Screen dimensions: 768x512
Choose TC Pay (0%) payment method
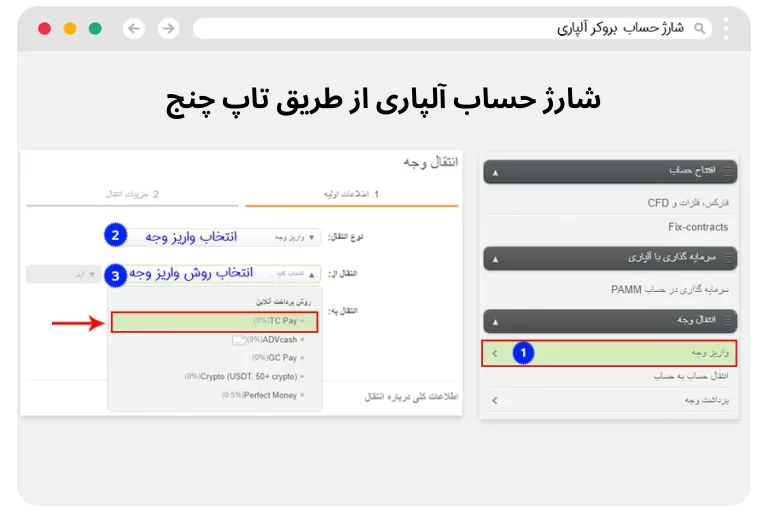[x=215, y=322]
